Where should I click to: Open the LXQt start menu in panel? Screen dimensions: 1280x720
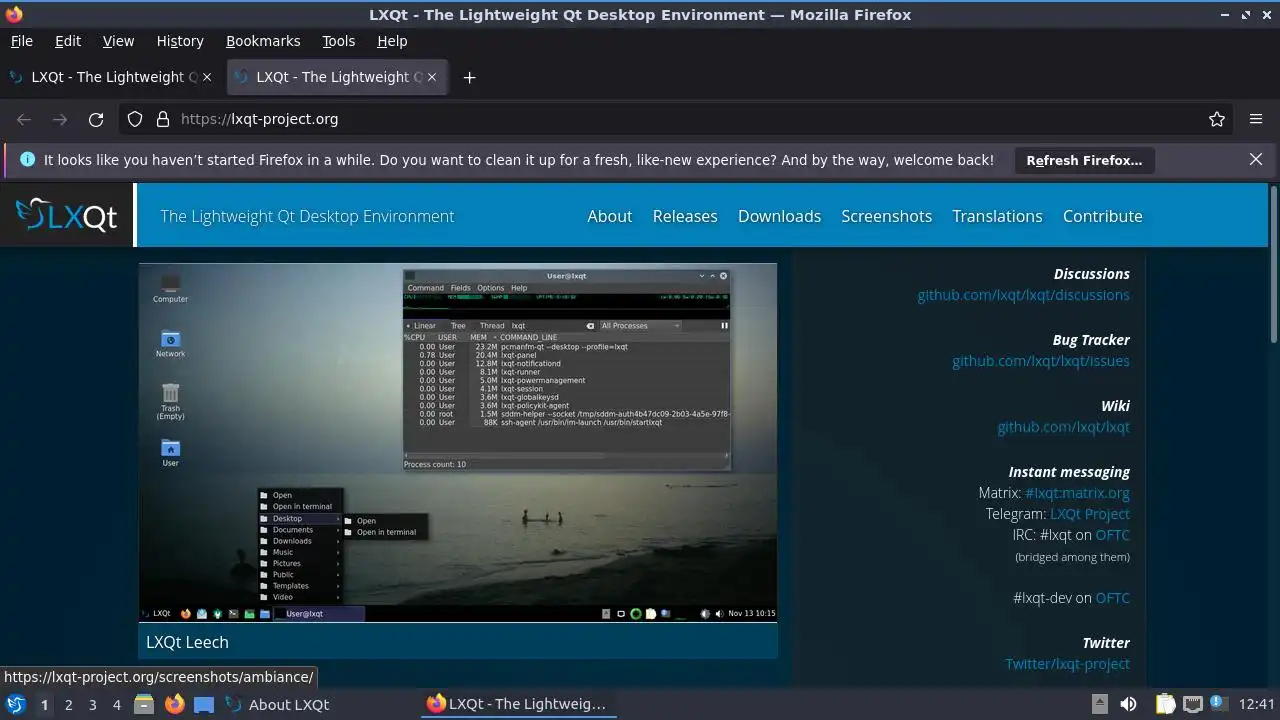(16, 704)
